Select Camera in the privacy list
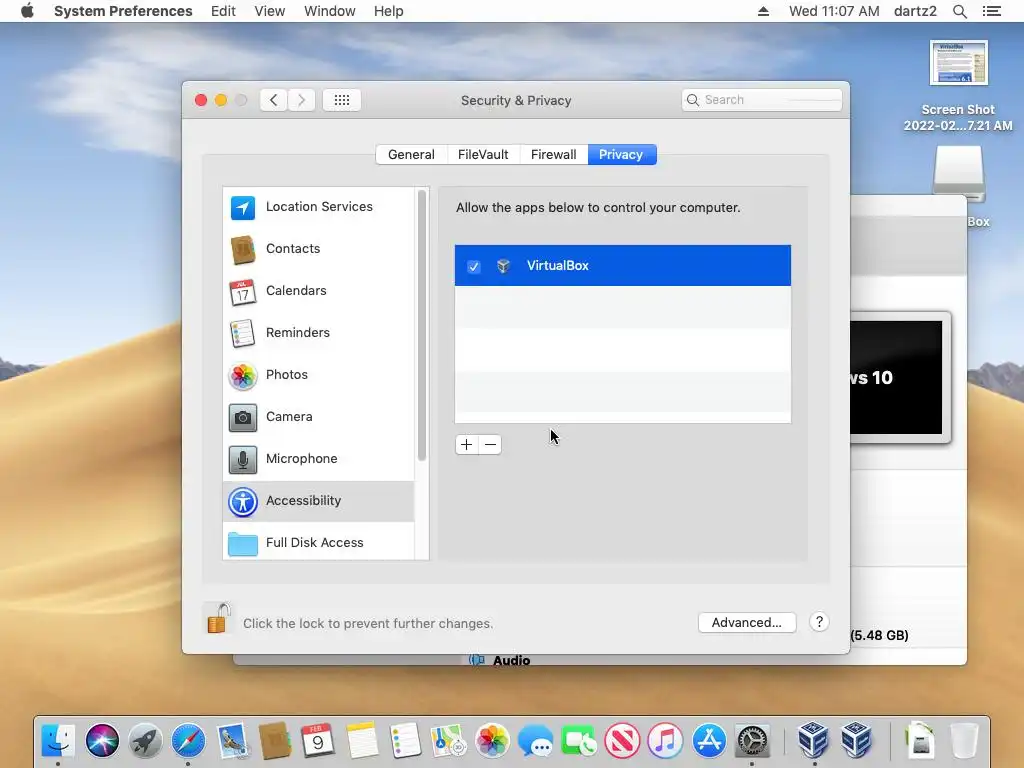This screenshot has height=768, width=1024. tap(319, 417)
